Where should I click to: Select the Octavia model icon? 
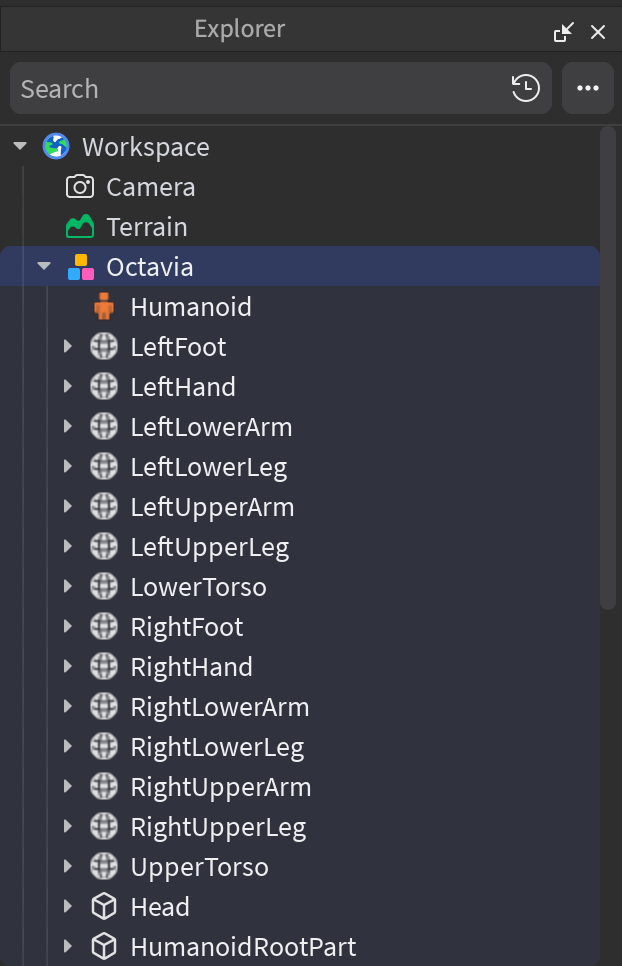(x=80, y=267)
